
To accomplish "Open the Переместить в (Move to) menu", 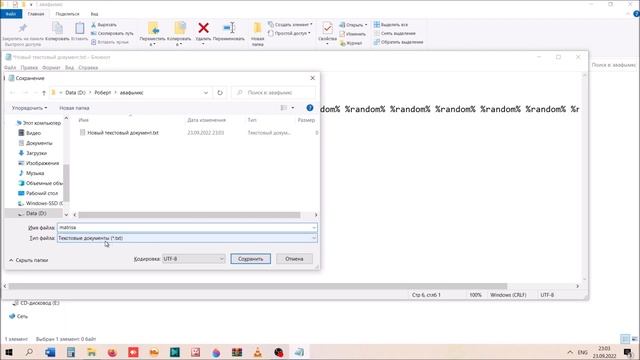I will (152, 34).
